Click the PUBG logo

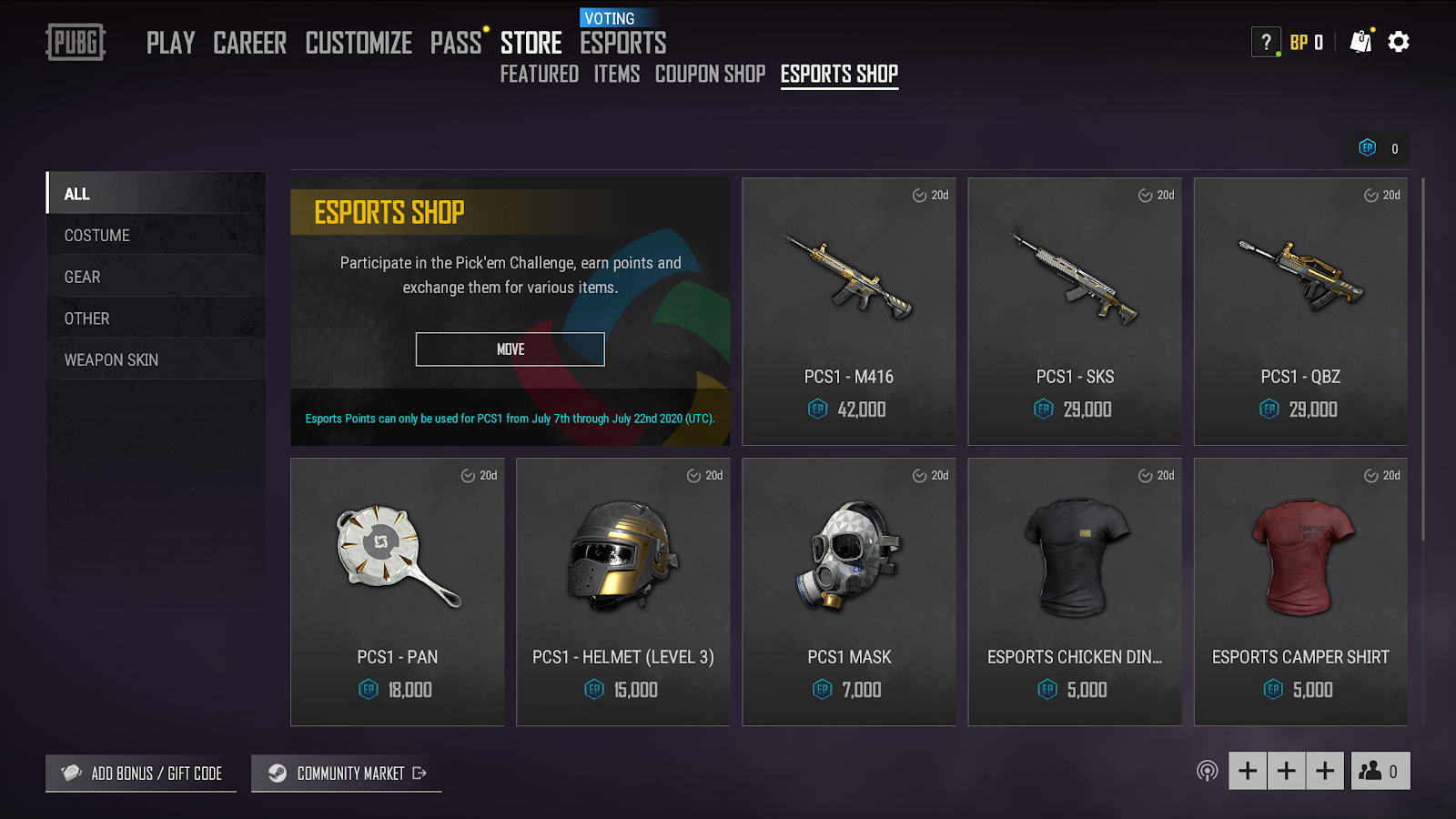(x=76, y=42)
